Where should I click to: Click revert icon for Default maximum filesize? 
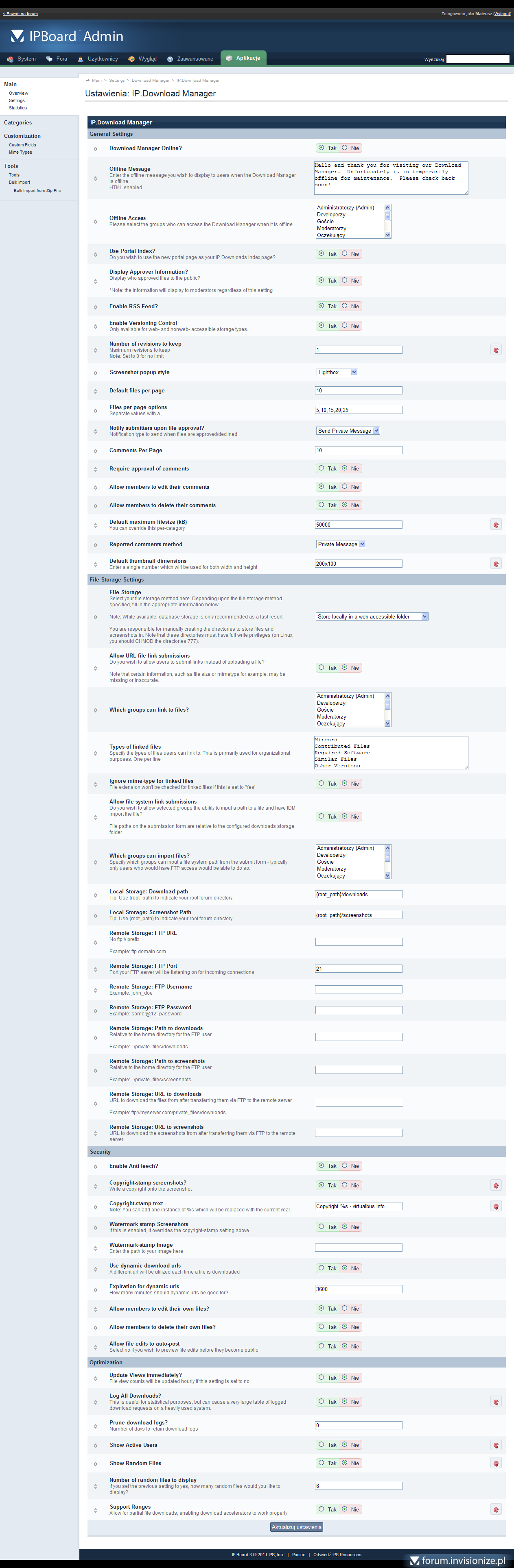pos(496,525)
